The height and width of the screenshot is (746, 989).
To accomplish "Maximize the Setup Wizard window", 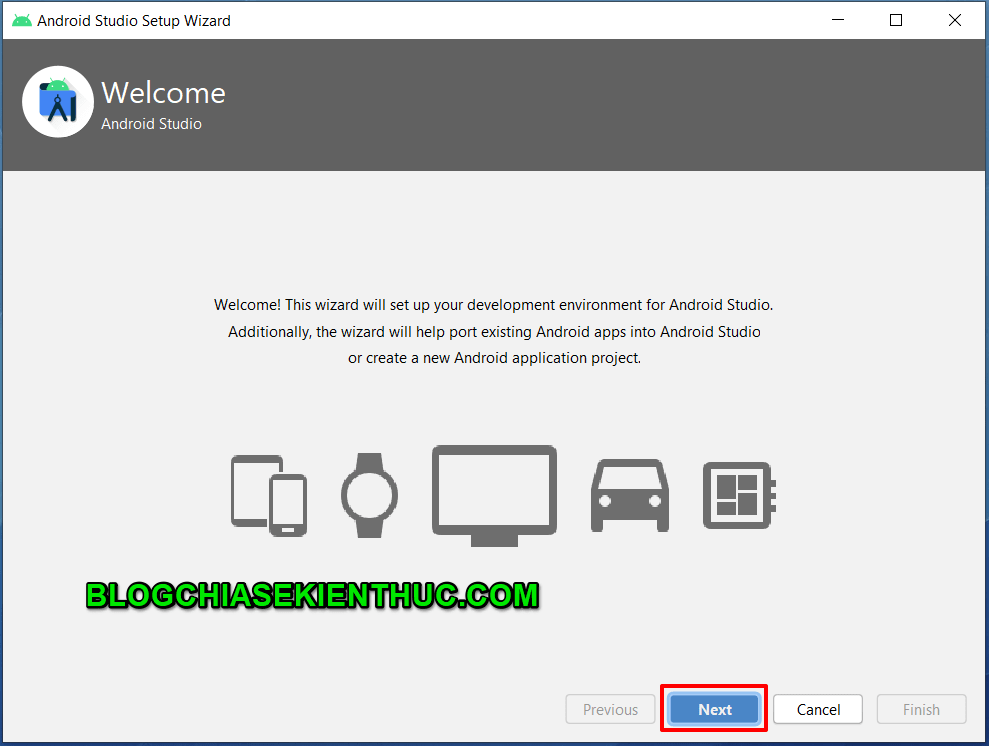I will click(896, 20).
